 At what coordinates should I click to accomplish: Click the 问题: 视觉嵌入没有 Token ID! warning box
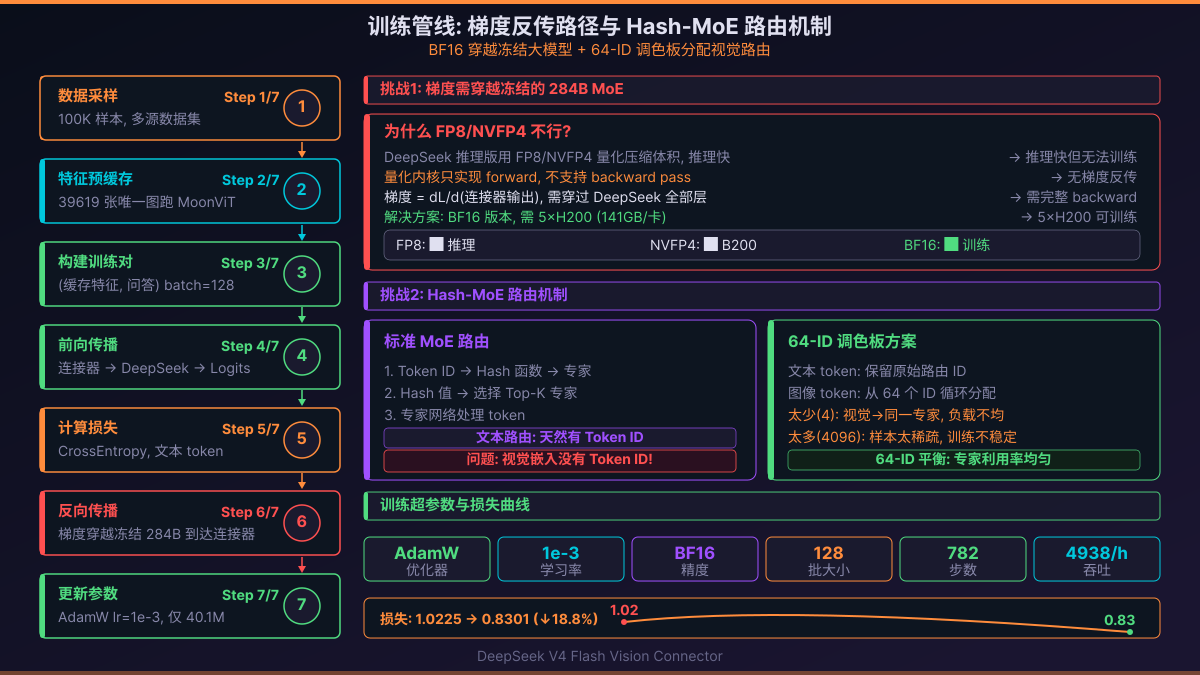[560, 461]
